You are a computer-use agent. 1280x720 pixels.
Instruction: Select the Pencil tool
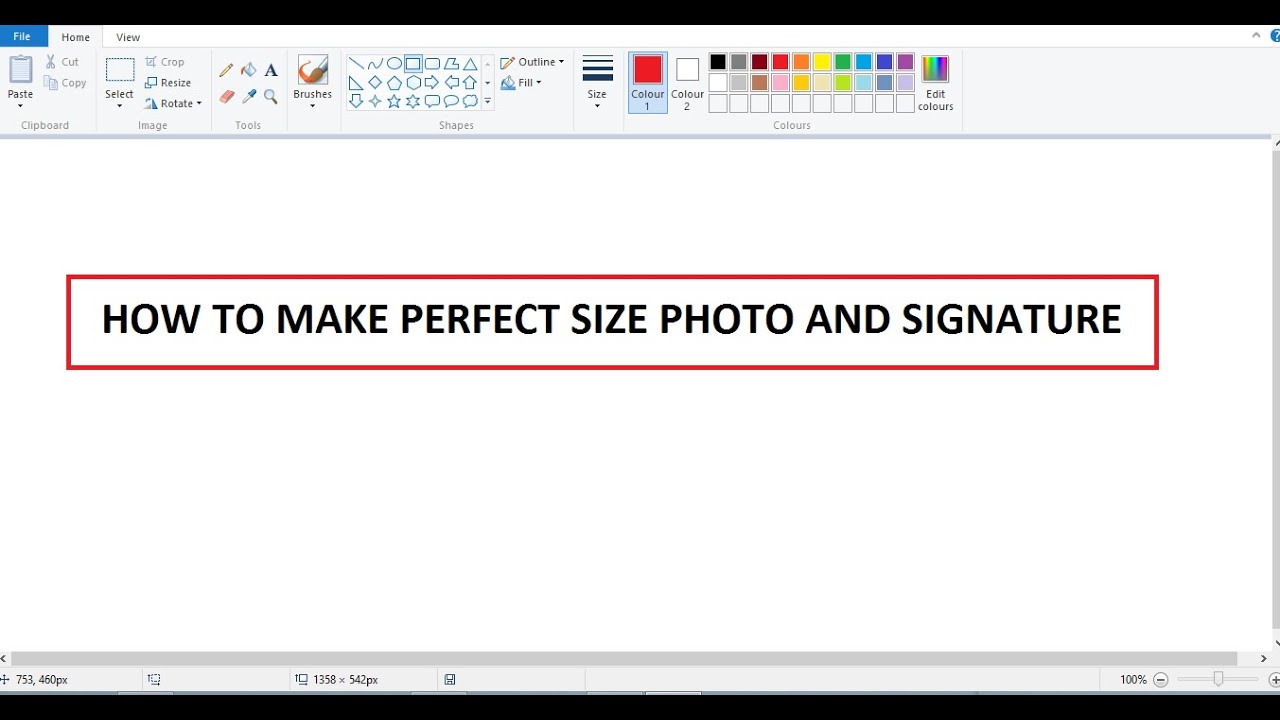226,71
